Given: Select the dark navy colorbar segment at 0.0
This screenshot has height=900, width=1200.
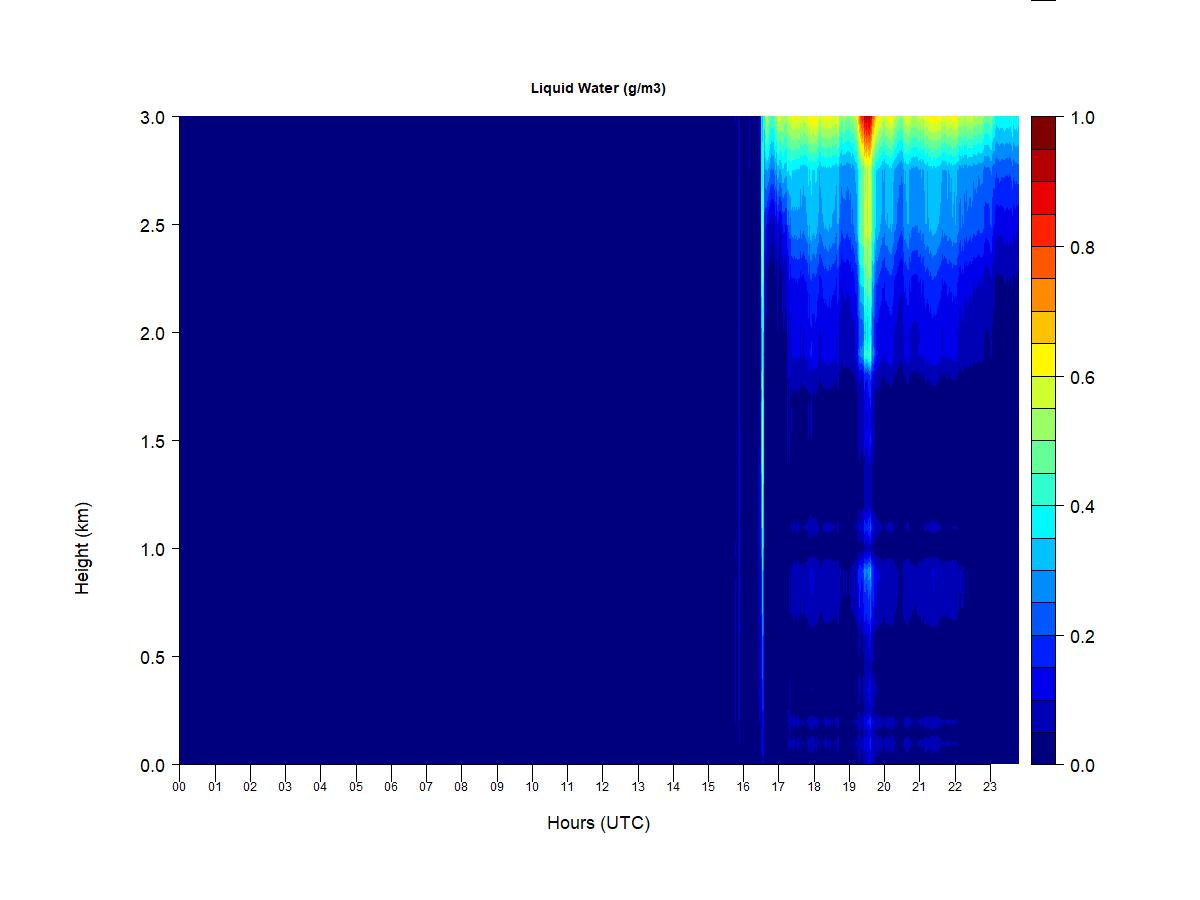Looking at the screenshot, I should pos(1044,748).
